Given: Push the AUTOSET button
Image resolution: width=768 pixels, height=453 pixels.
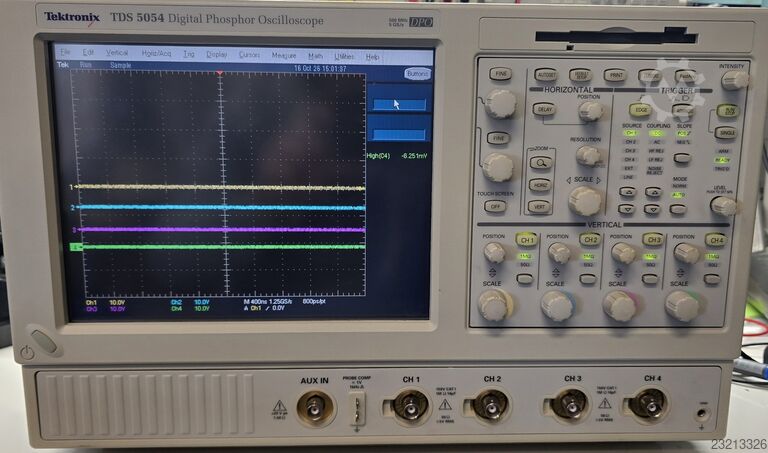Looking at the screenshot, I should 546,75.
